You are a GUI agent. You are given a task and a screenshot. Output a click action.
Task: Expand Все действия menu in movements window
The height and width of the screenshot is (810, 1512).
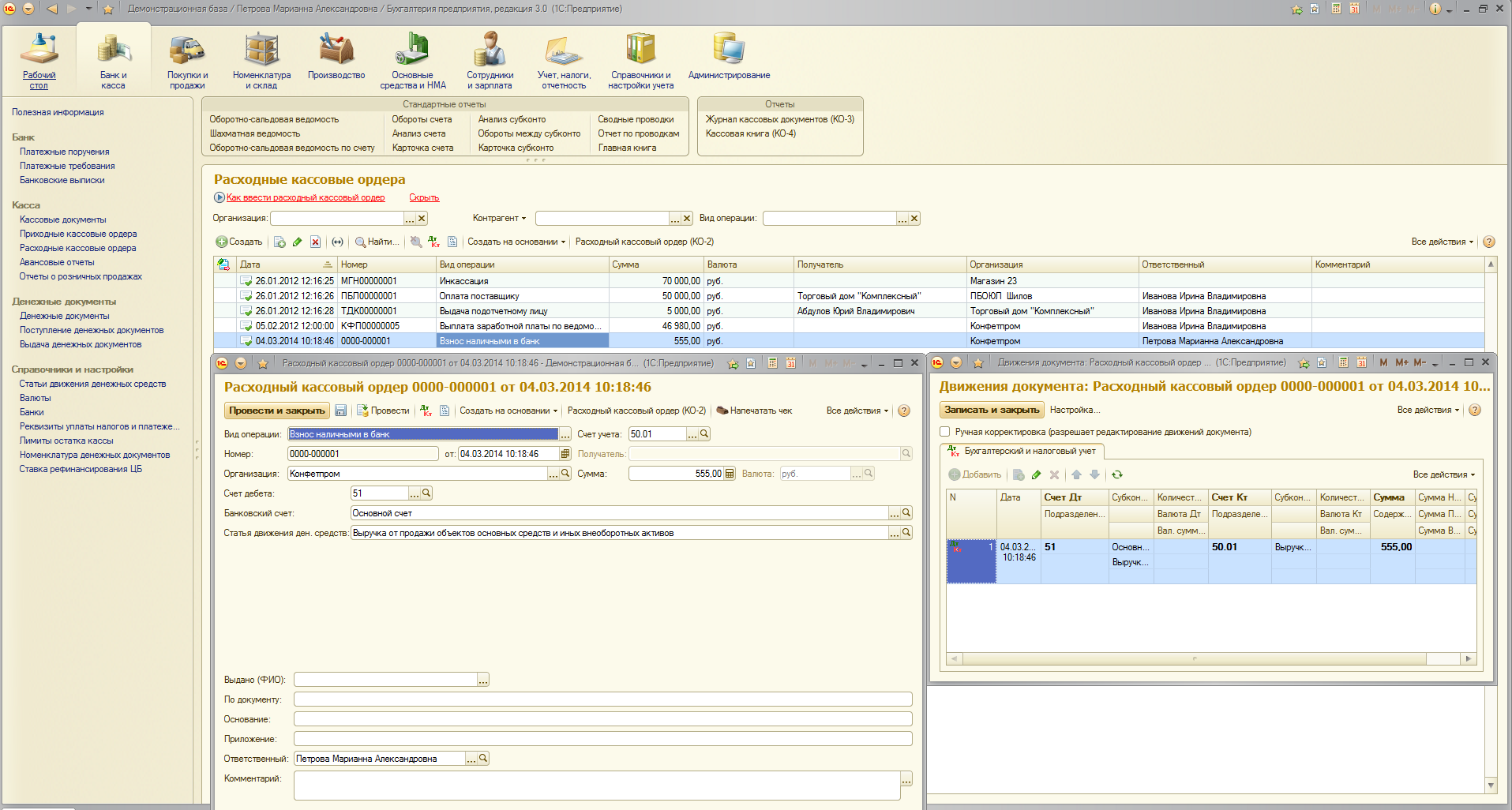(x=1428, y=410)
